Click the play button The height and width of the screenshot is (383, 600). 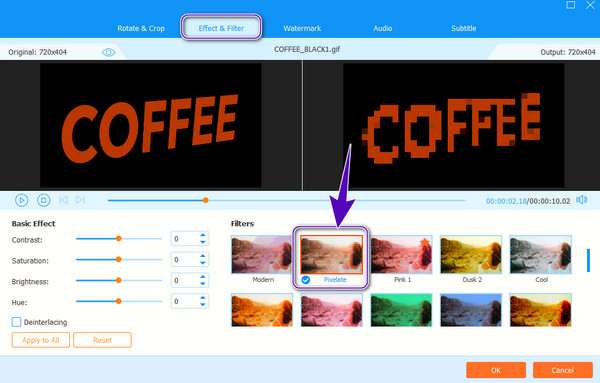coord(21,200)
